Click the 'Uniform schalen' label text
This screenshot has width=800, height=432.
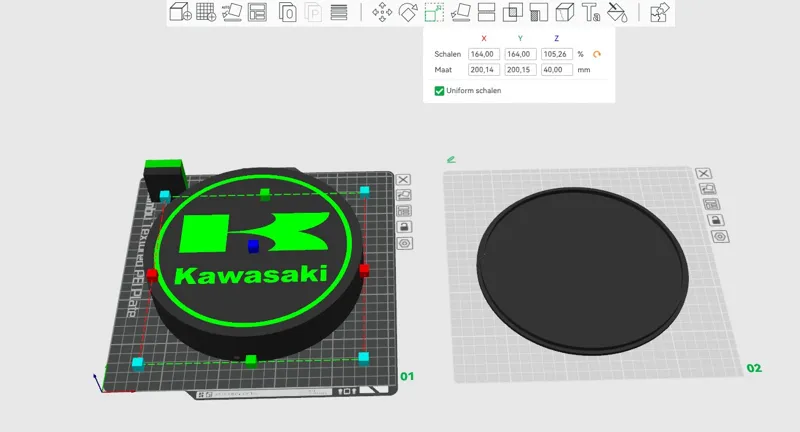click(x=473, y=91)
